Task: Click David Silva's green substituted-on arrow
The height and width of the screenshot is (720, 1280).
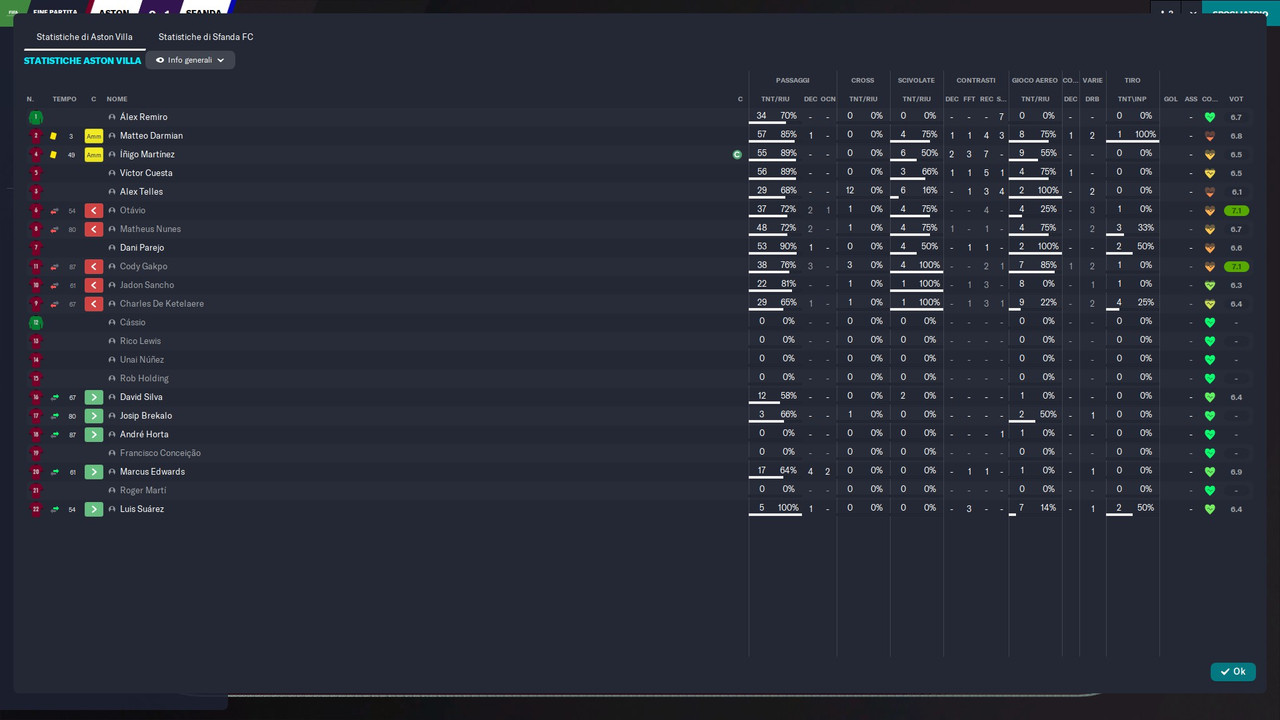Action: click(x=94, y=397)
